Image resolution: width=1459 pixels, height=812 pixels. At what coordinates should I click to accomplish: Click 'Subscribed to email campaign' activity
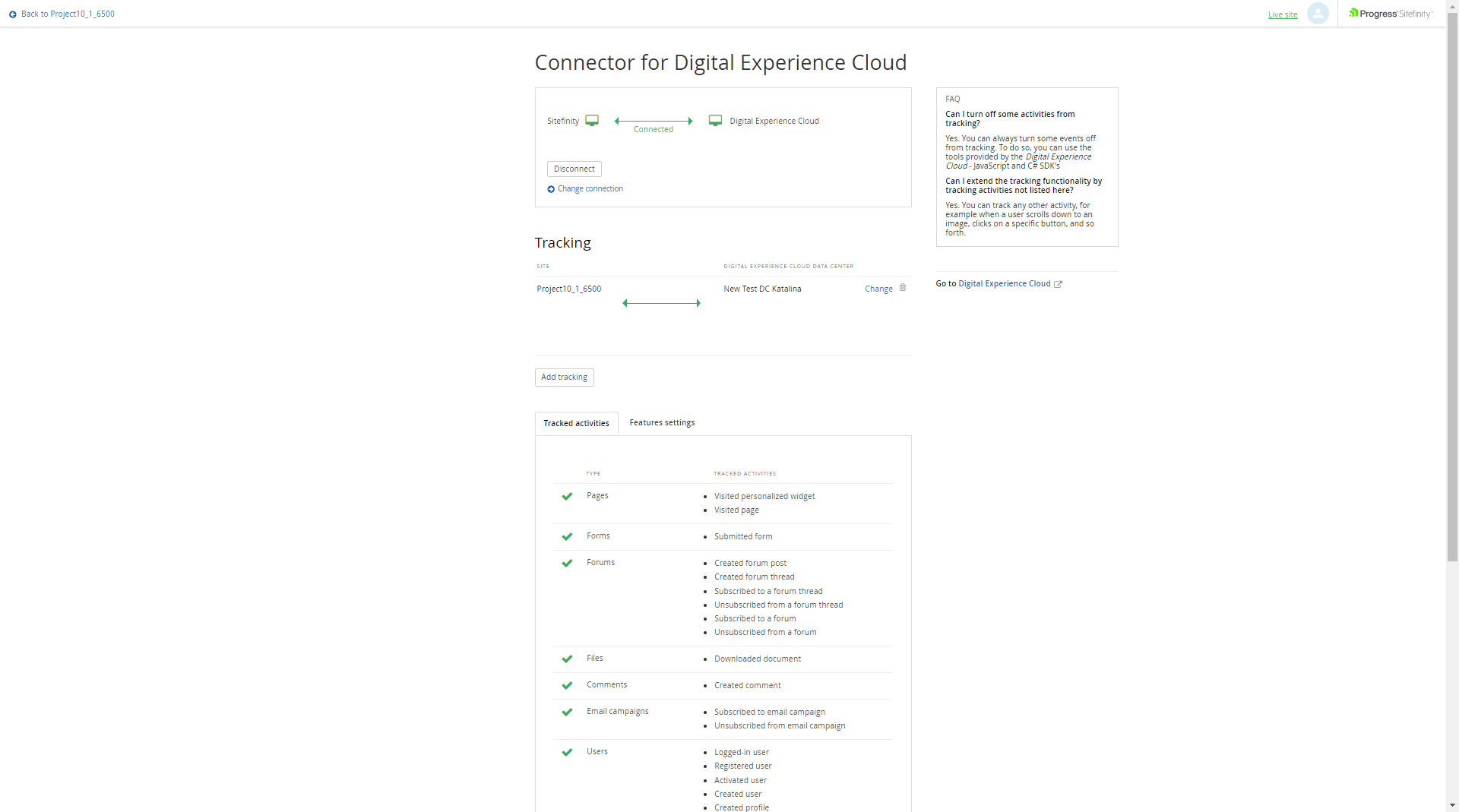tap(770, 712)
